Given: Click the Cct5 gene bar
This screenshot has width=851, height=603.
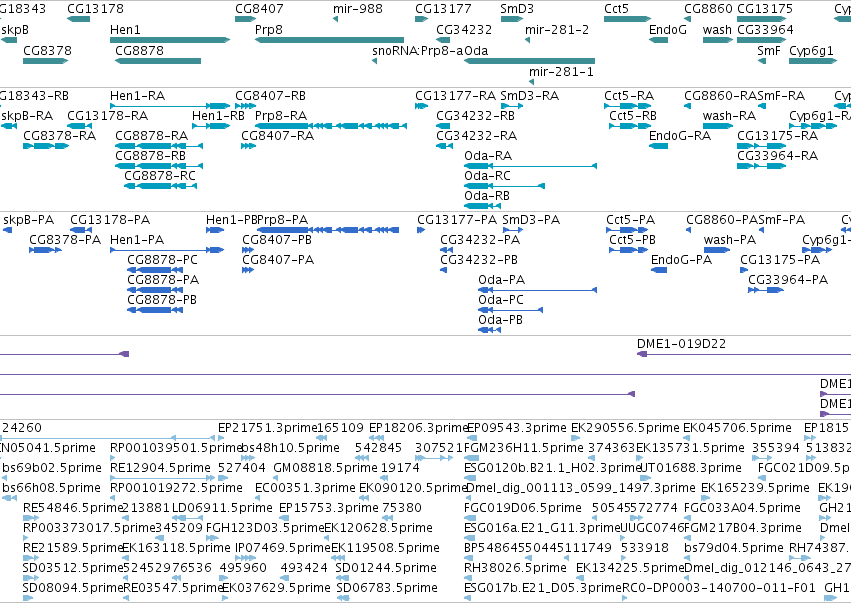Looking at the screenshot, I should tap(627, 19).
